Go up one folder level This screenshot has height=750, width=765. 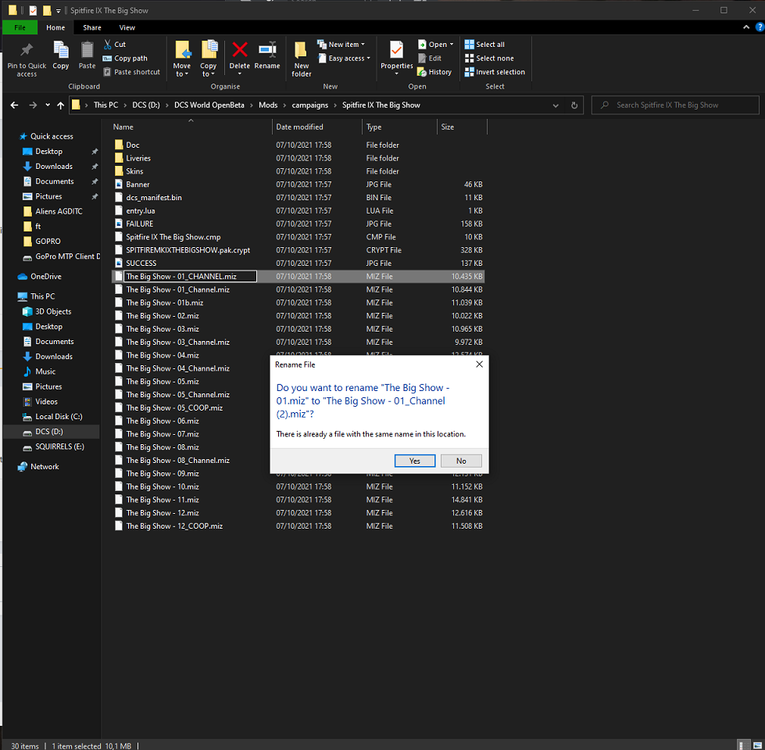point(60,105)
